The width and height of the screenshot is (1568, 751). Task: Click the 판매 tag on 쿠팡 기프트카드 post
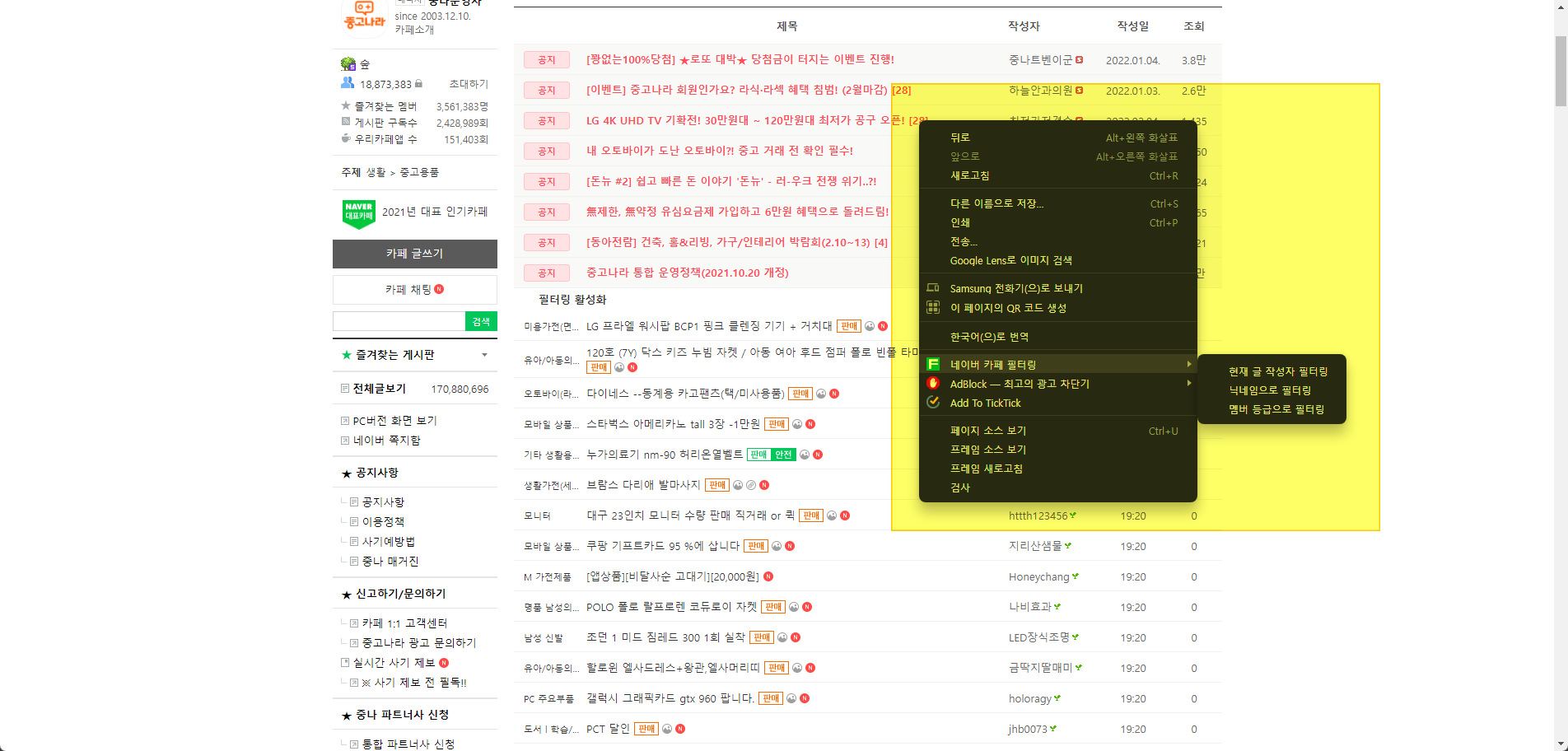pos(756,546)
